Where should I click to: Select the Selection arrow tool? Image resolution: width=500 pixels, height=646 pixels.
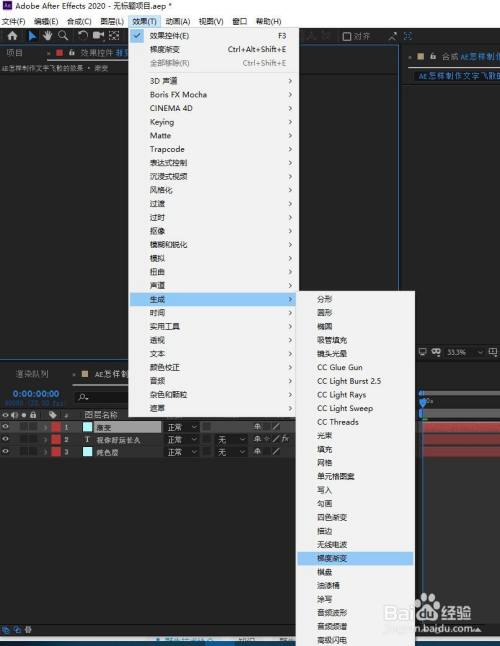click(x=32, y=36)
